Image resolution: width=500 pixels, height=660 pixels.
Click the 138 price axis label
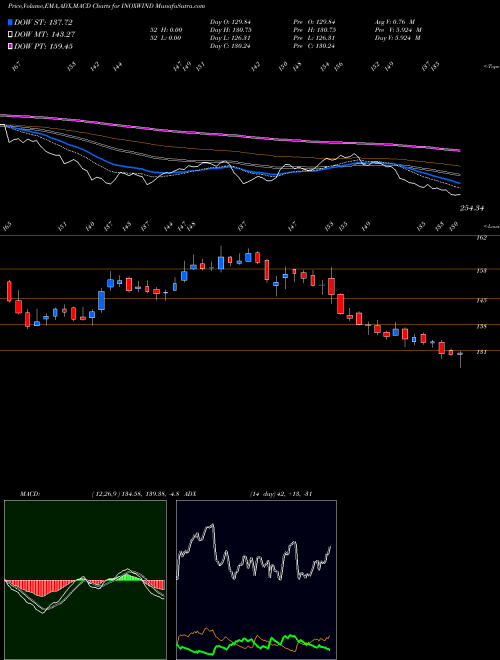pyautogui.click(x=482, y=326)
